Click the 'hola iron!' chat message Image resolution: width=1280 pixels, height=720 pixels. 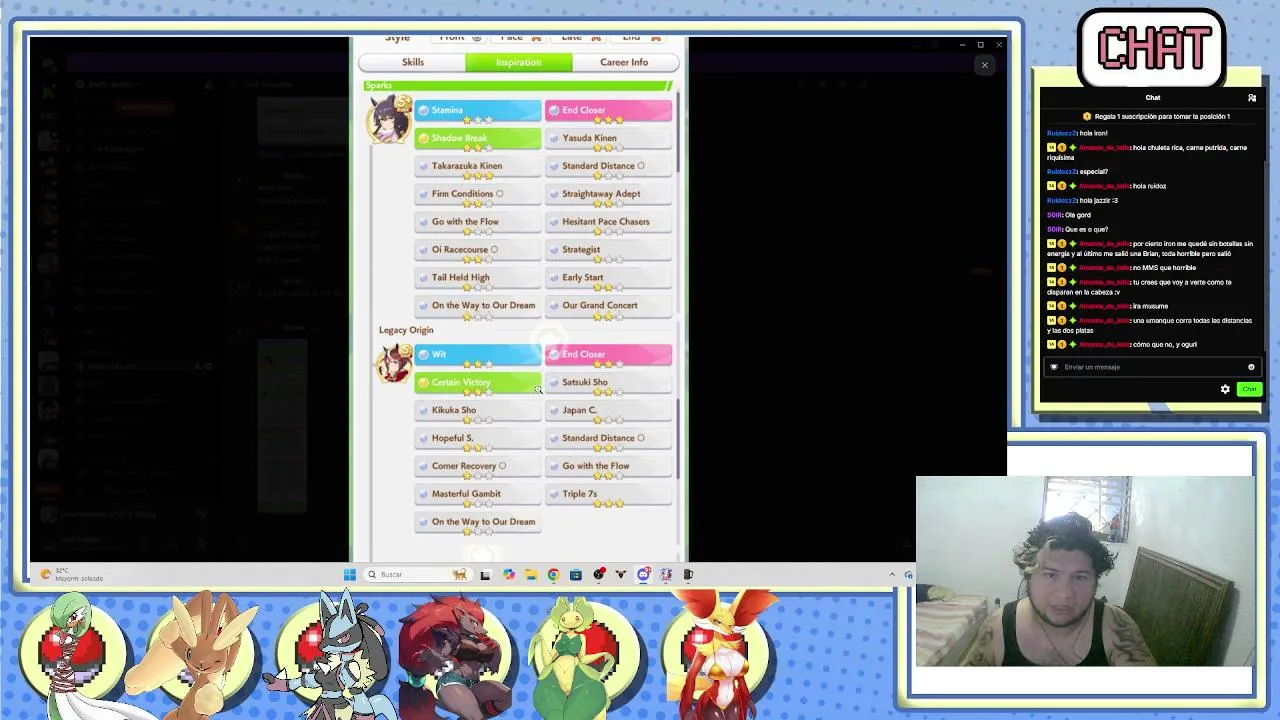point(1077,133)
